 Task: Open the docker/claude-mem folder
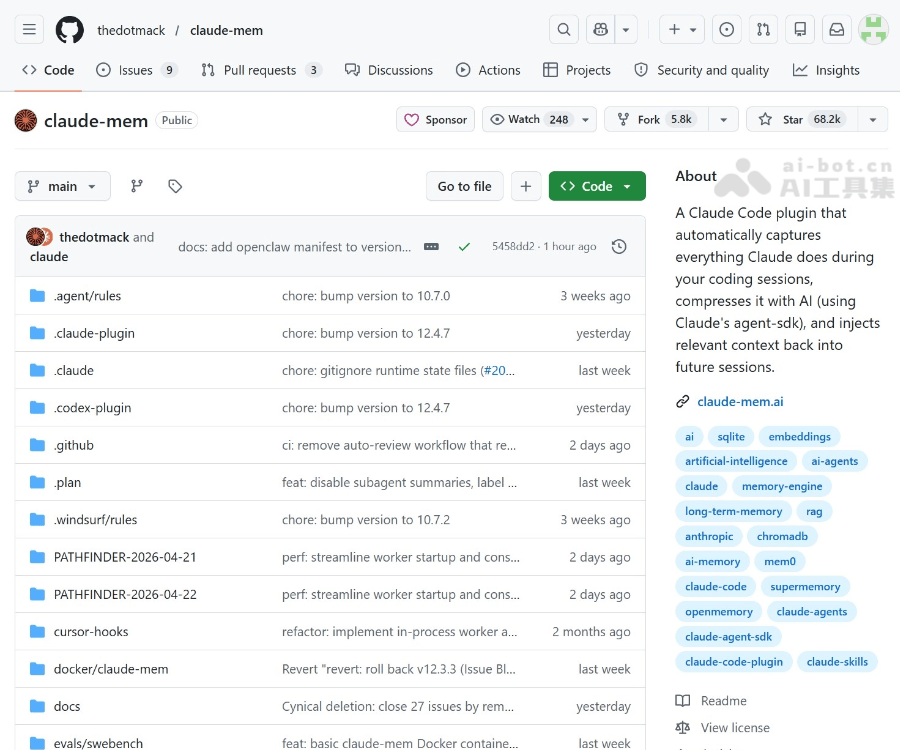click(111, 669)
